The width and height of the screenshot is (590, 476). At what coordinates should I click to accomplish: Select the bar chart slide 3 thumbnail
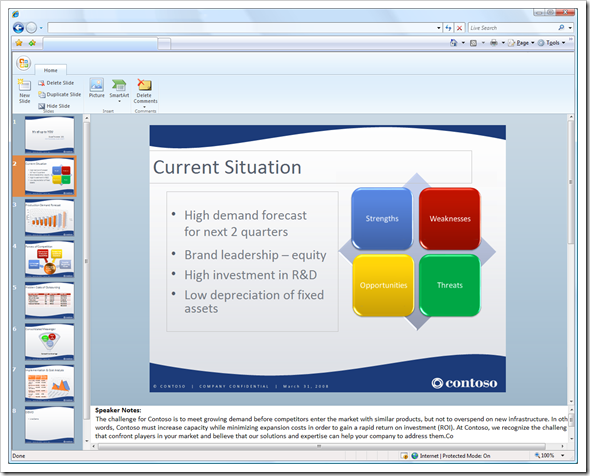pyautogui.click(x=50, y=217)
